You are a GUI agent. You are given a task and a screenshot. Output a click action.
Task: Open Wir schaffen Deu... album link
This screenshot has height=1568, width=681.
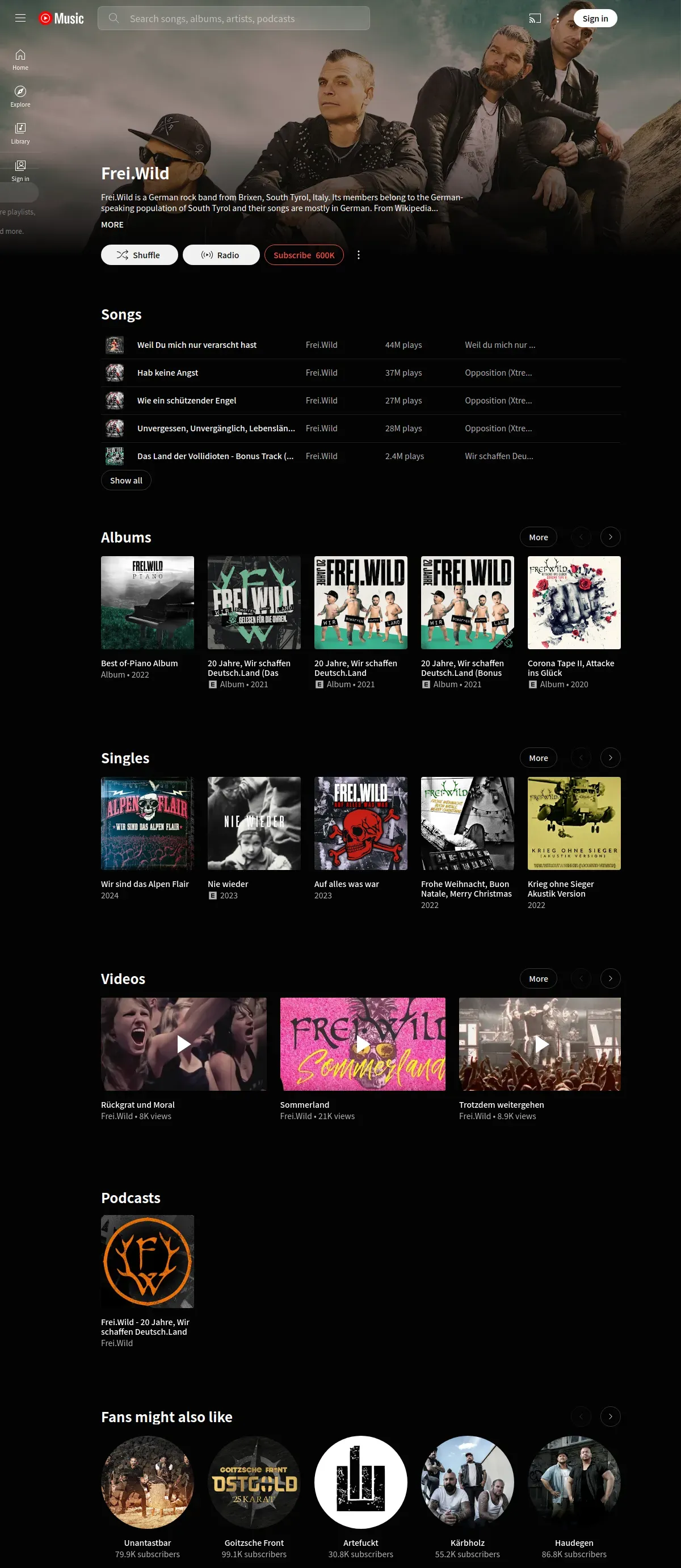coord(499,456)
